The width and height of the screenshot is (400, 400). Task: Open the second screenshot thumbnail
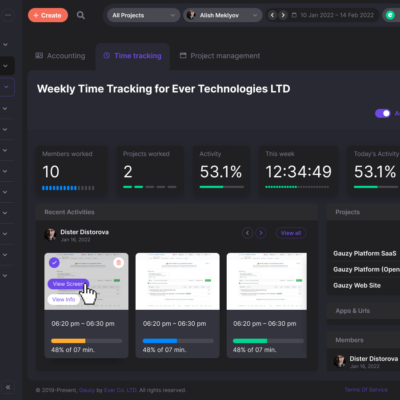click(177, 281)
